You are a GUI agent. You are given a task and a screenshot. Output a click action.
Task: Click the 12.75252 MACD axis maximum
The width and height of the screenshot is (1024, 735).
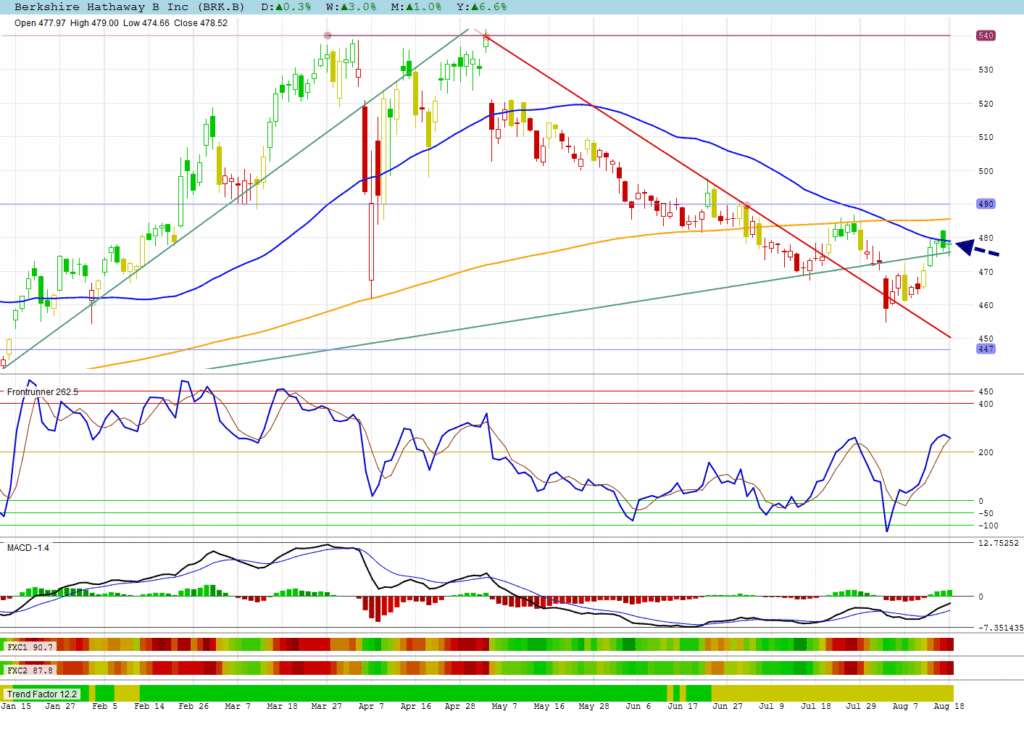999,543
